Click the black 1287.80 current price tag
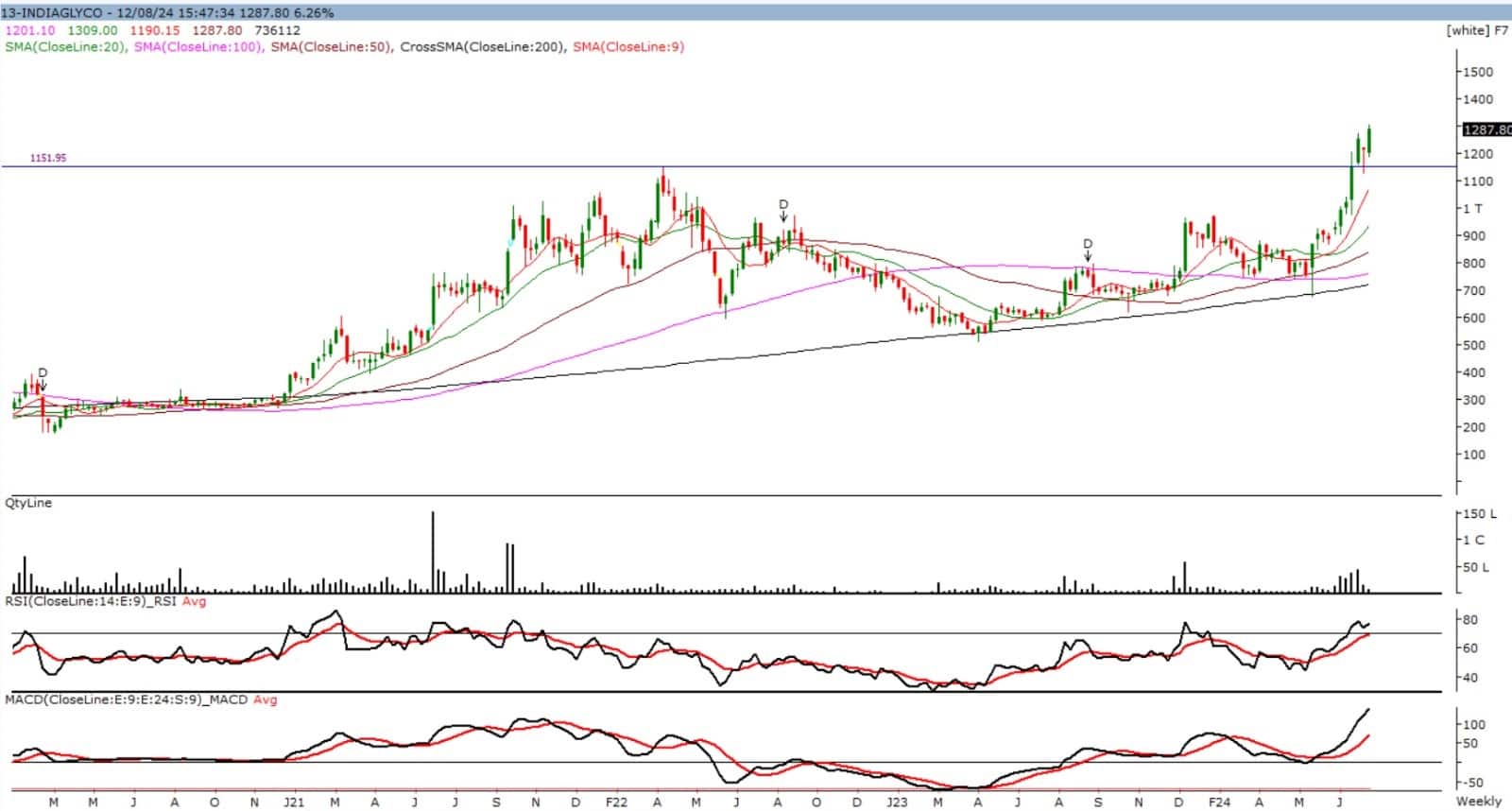 [1486, 129]
